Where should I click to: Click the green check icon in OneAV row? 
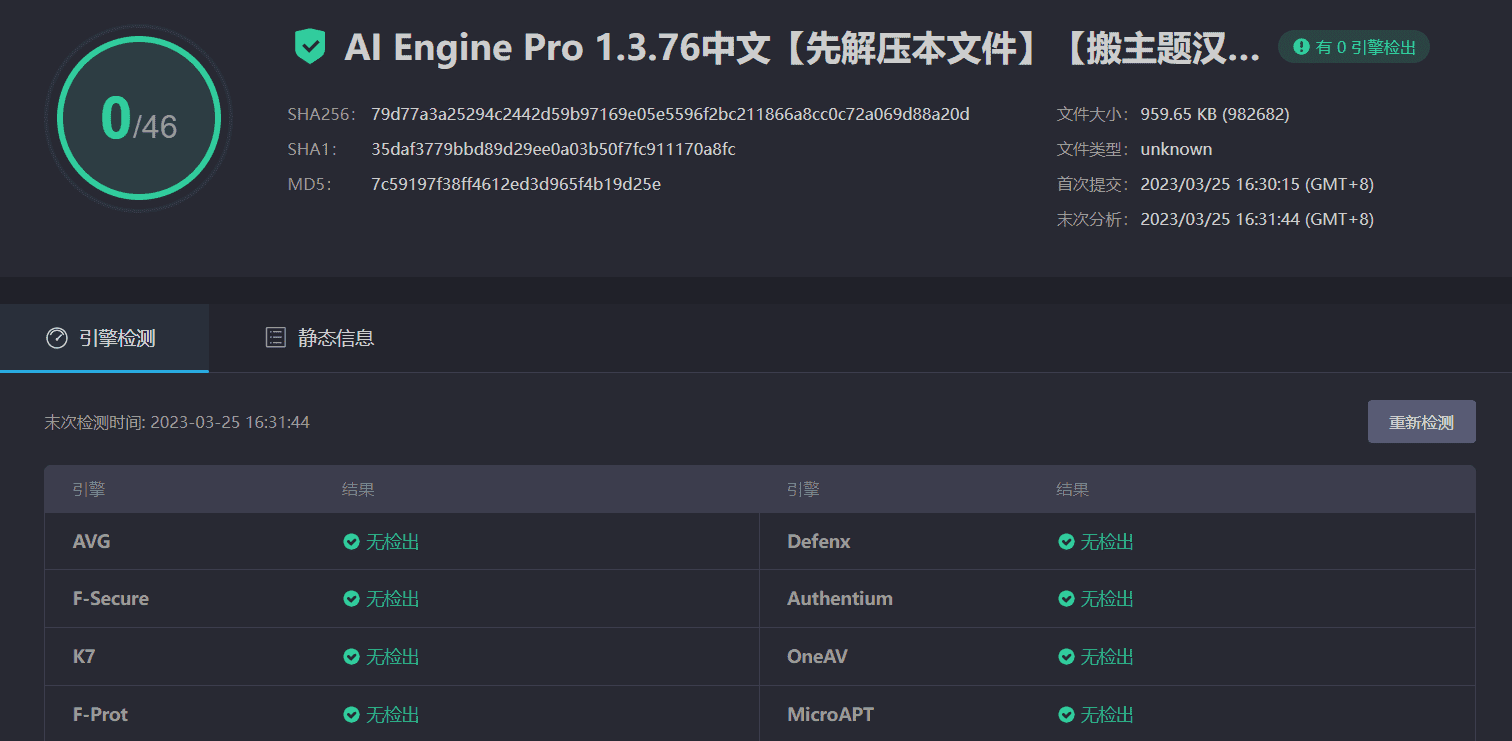tap(1066, 657)
